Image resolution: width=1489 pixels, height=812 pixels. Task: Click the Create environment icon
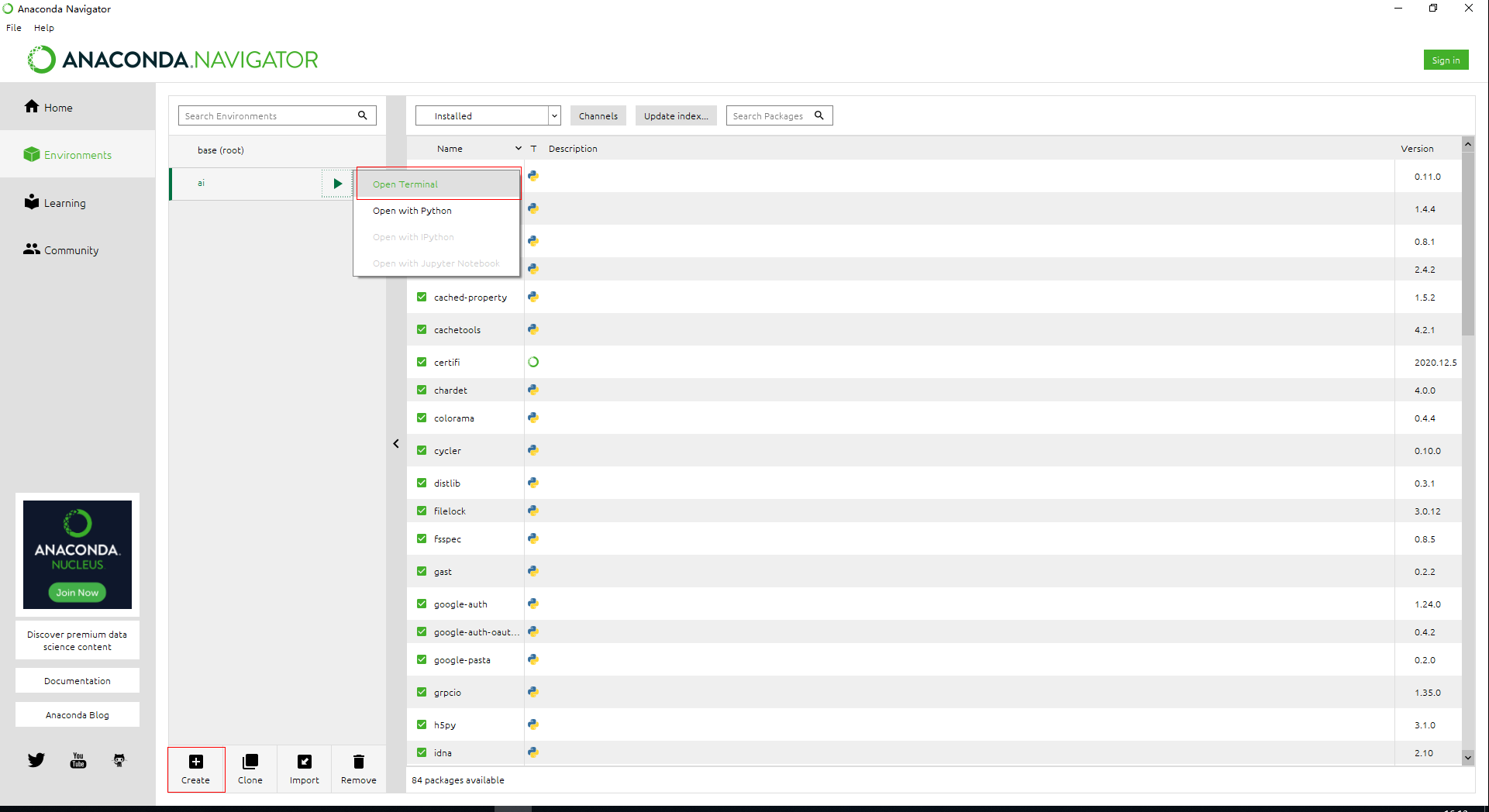[196, 762]
